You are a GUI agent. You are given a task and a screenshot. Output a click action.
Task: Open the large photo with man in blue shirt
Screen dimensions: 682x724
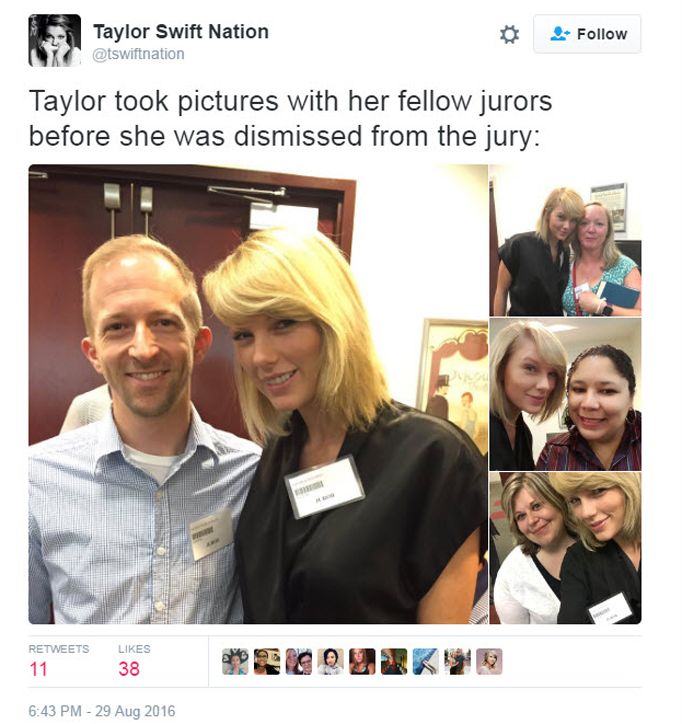pyautogui.click(x=258, y=394)
